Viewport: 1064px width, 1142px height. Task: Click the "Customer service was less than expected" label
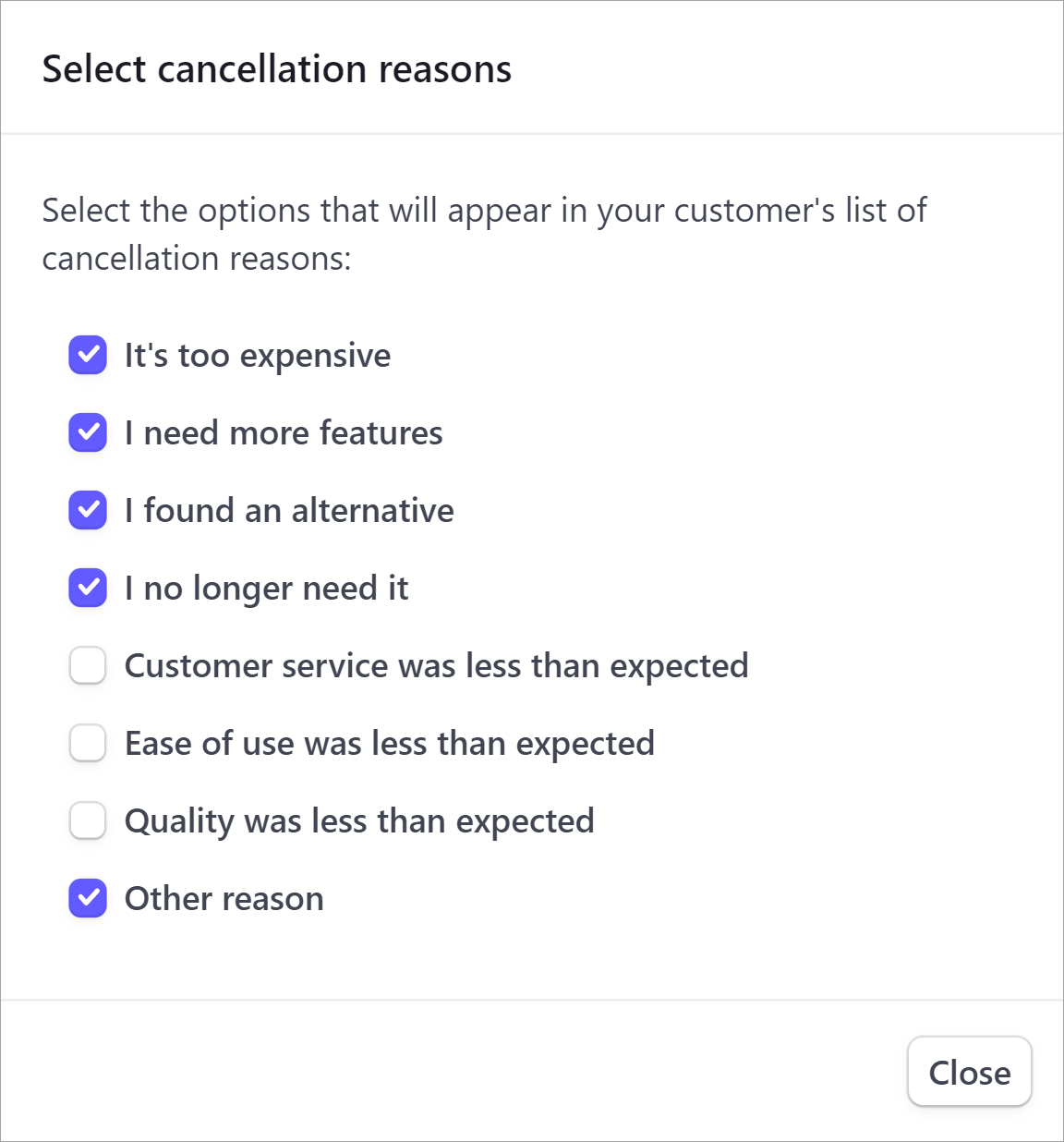point(436,666)
